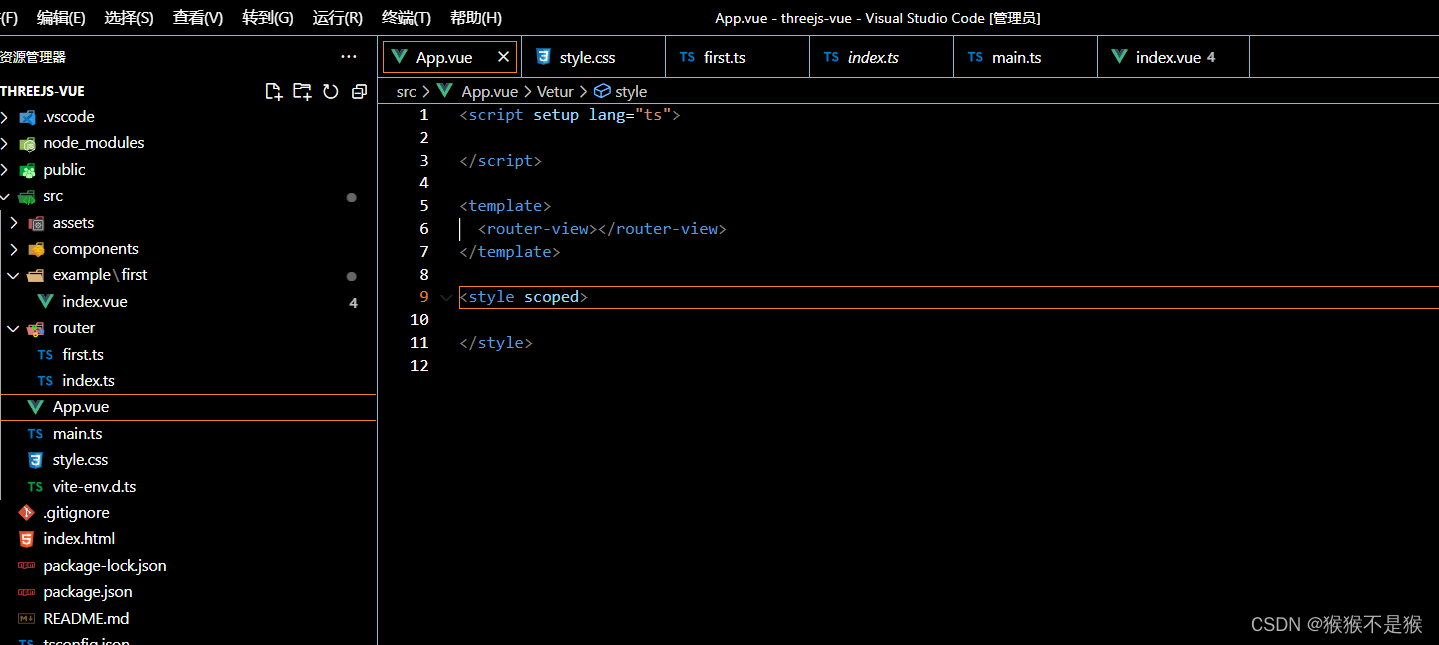Refresh the Explorer file tree
Viewport: 1439px width, 645px height.
(x=330, y=90)
